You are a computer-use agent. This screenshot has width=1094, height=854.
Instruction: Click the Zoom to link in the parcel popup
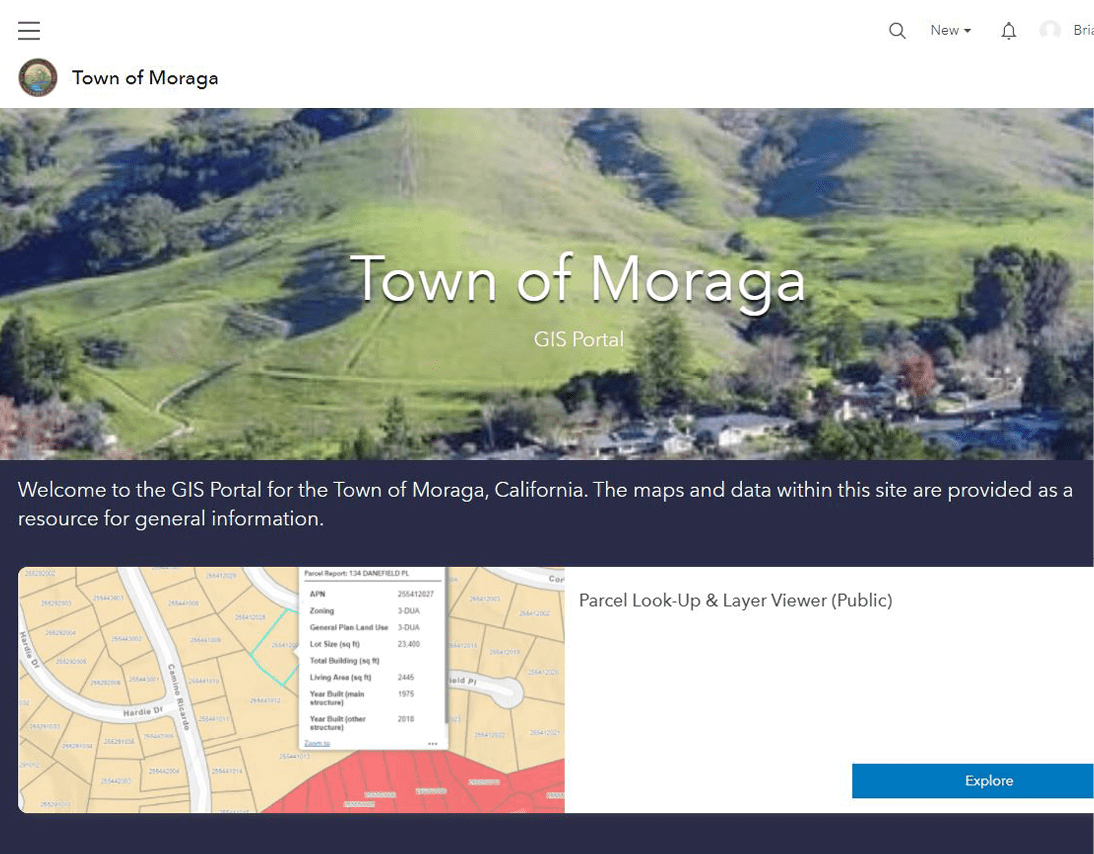pos(319,743)
